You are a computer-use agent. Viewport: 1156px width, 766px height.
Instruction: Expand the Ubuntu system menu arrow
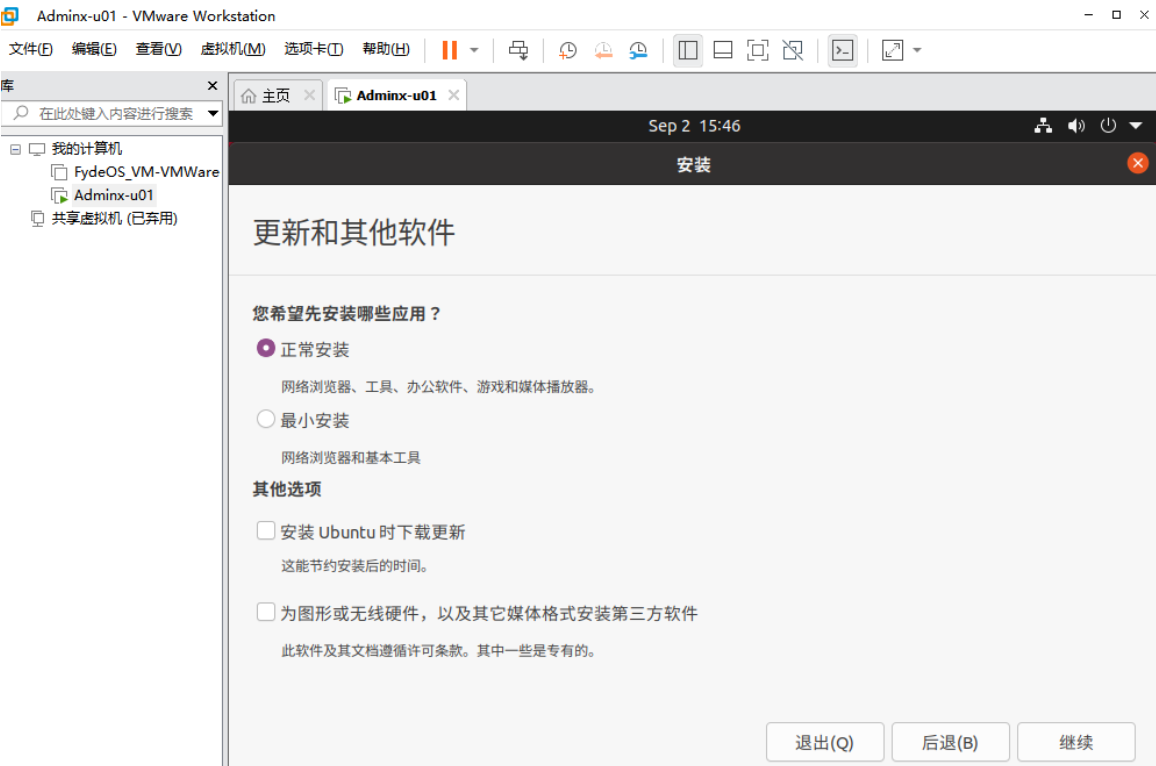(x=1135, y=125)
